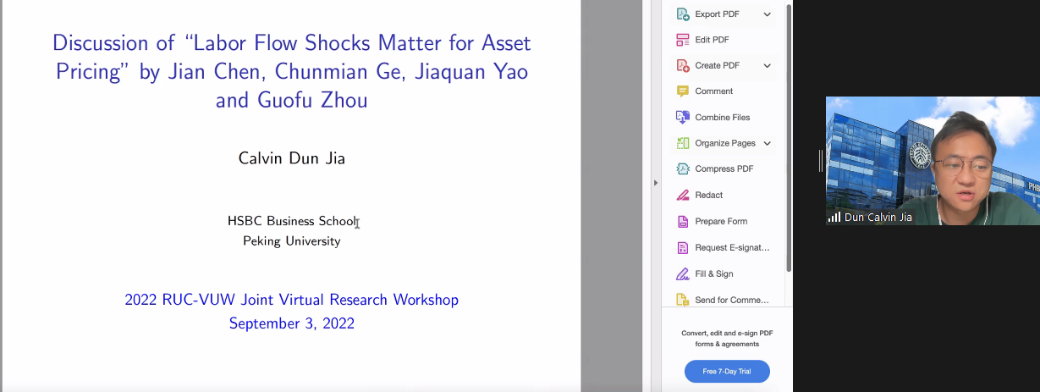The width and height of the screenshot is (1040, 392).
Task: Click the tools pane vertical scrollbar
Action: click(x=789, y=138)
